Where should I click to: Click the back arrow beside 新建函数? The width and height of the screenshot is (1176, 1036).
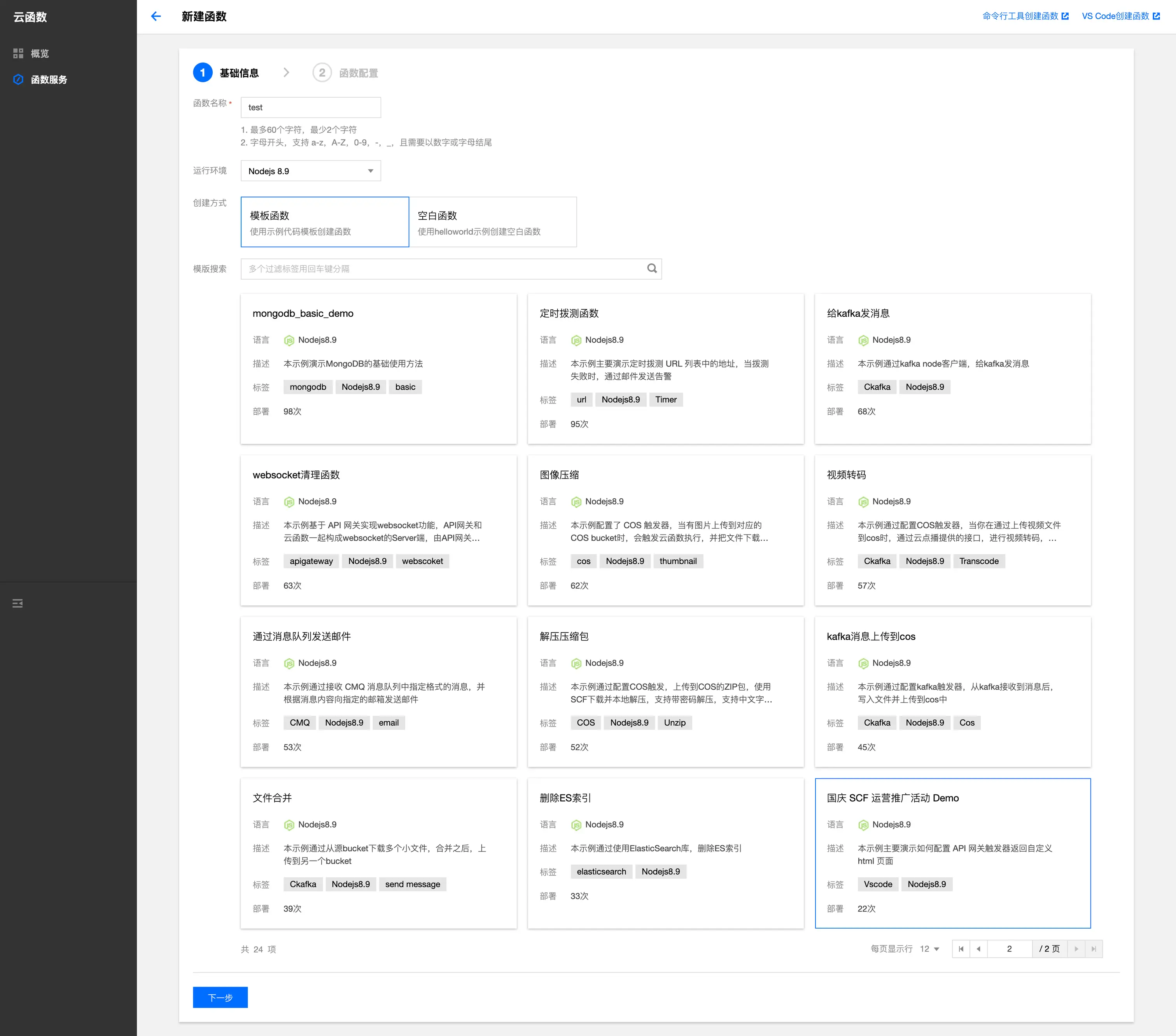click(x=156, y=16)
